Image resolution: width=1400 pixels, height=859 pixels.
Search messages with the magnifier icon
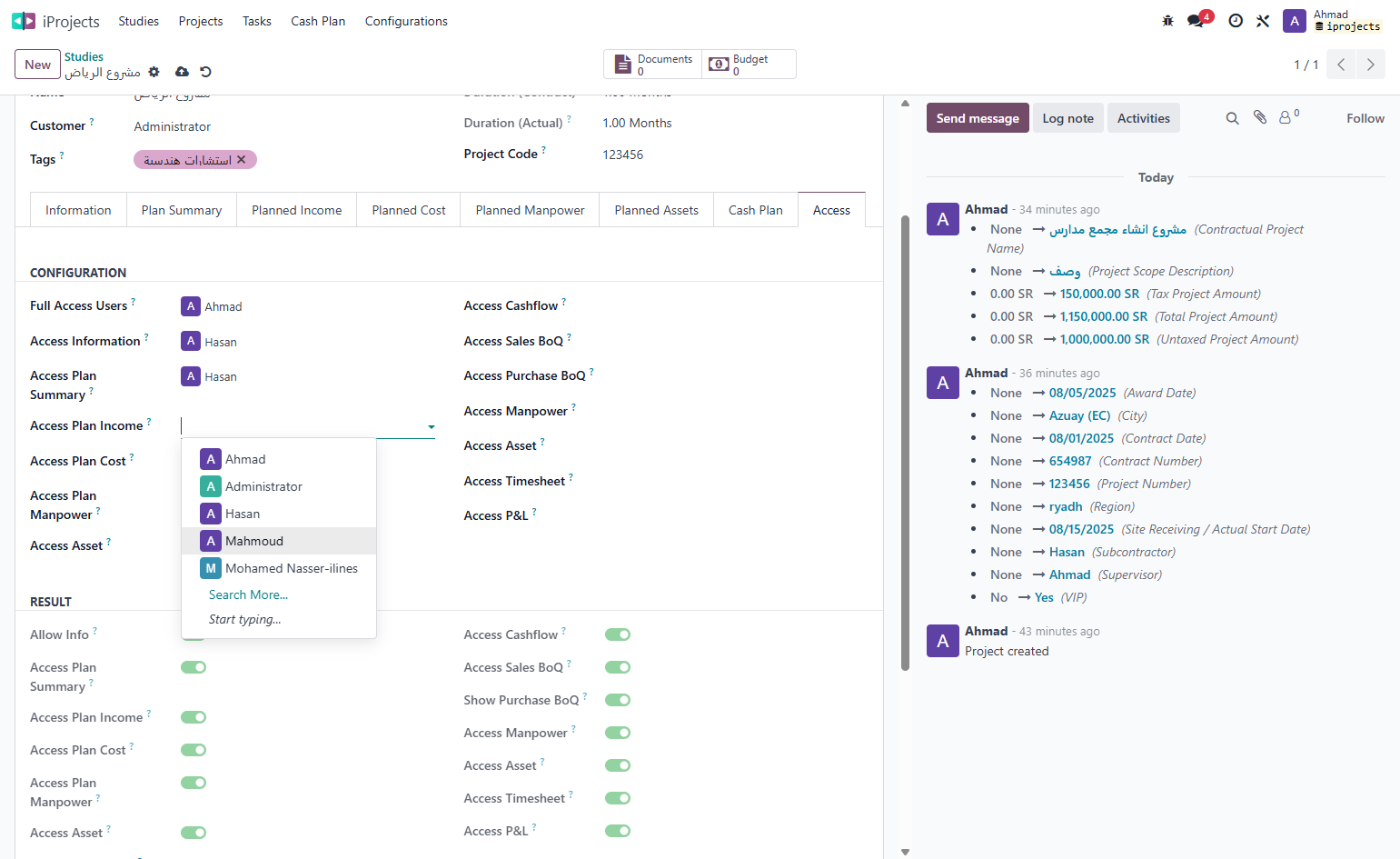1232,118
